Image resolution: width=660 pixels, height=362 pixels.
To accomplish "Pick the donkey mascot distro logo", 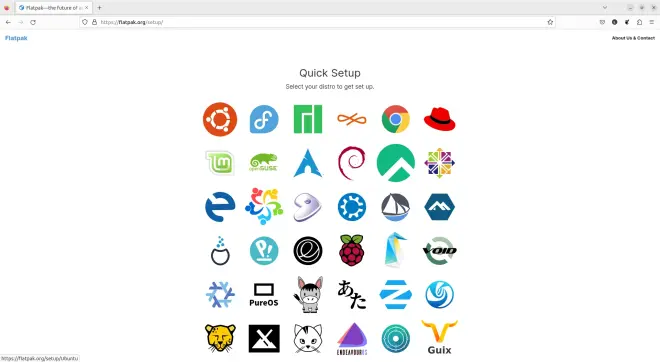I will coord(308,295).
